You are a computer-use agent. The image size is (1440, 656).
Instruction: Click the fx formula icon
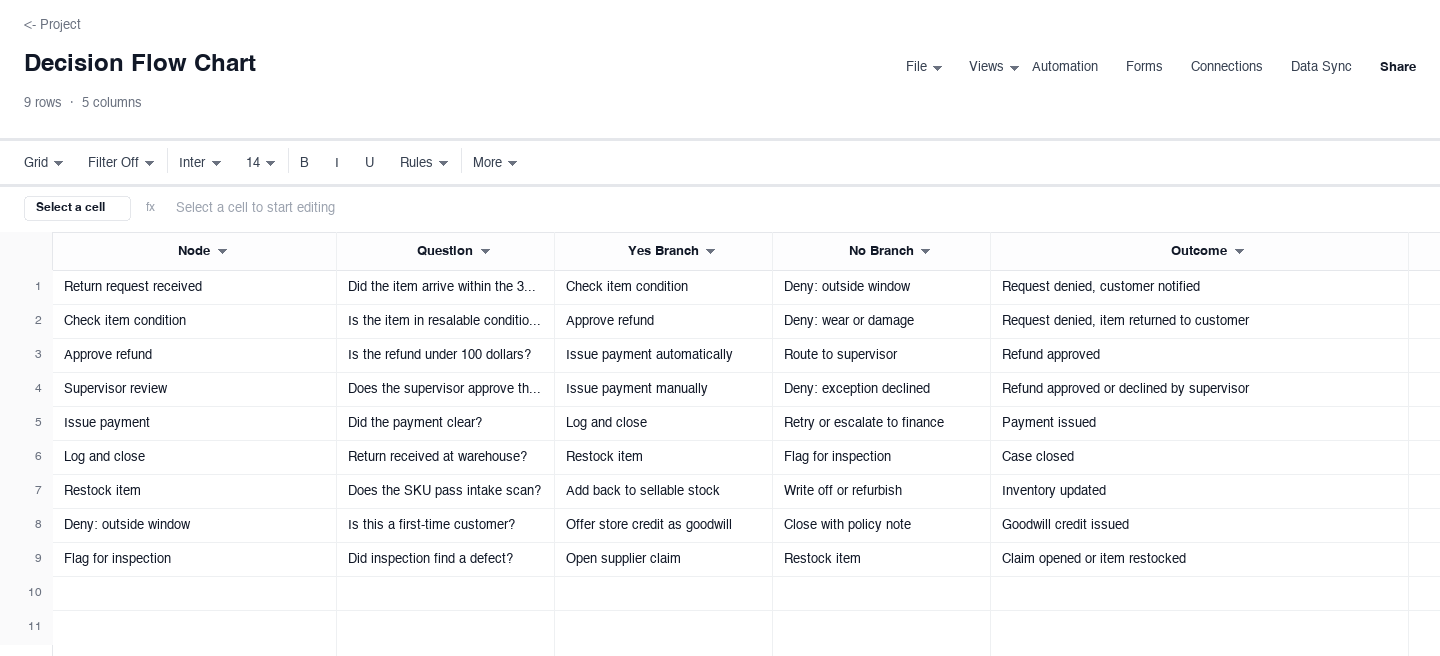(150, 208)
